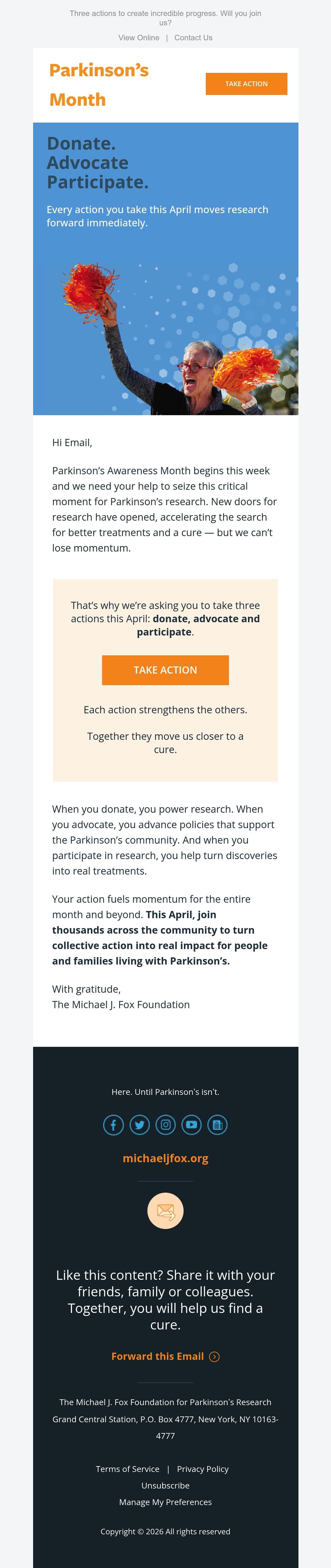Open the Instagram social icon
The height and width of the screenshot is (1568, 331).
click(165, 1125)
